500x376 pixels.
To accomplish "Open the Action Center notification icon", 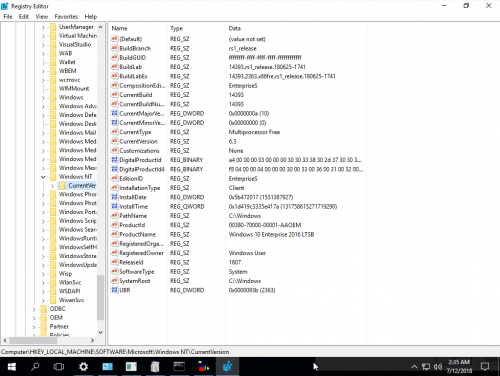I will tap(485, 367).
